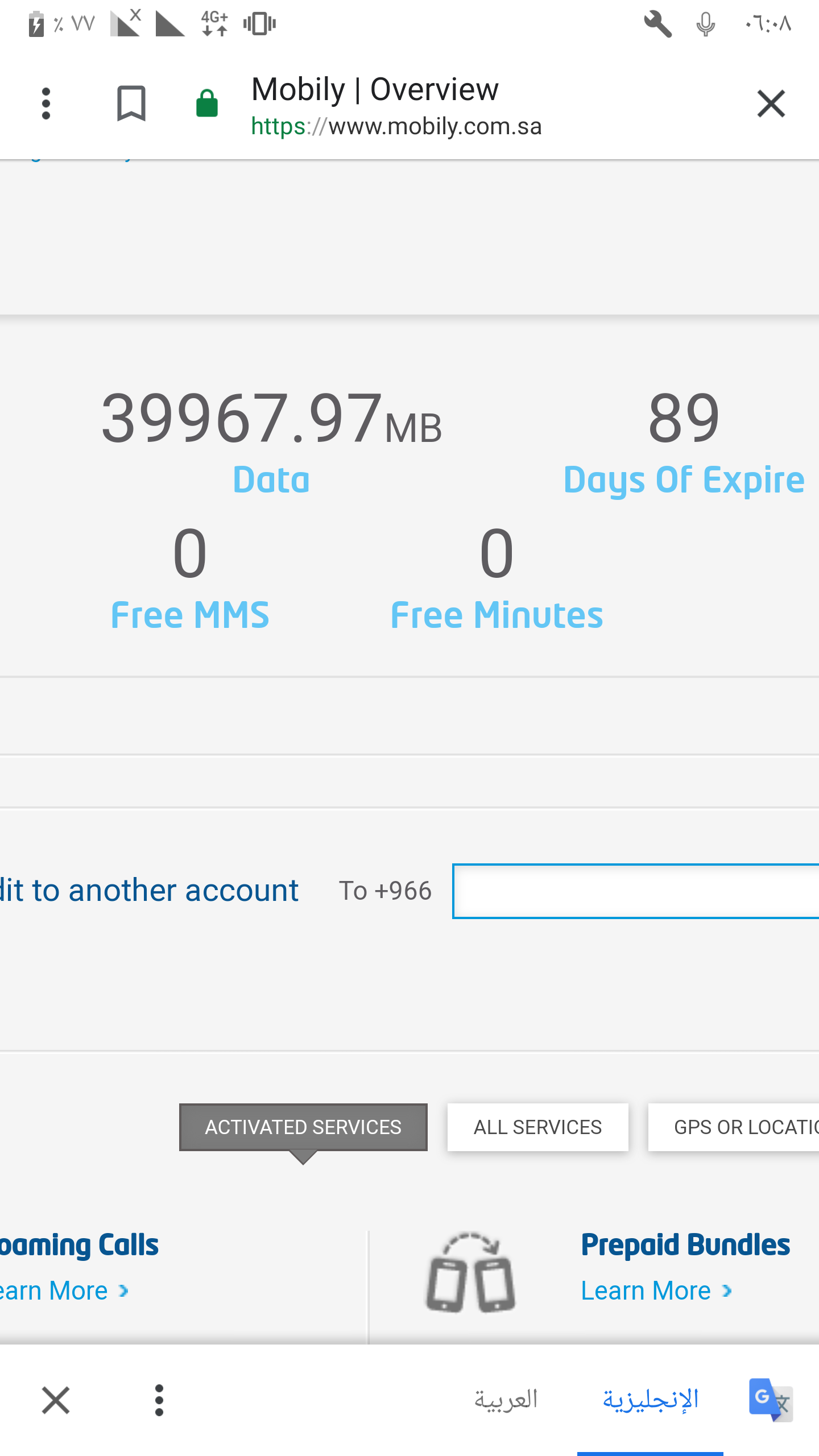
Task: Tap the first SIM signal icon
Action: tap(126, 23)
